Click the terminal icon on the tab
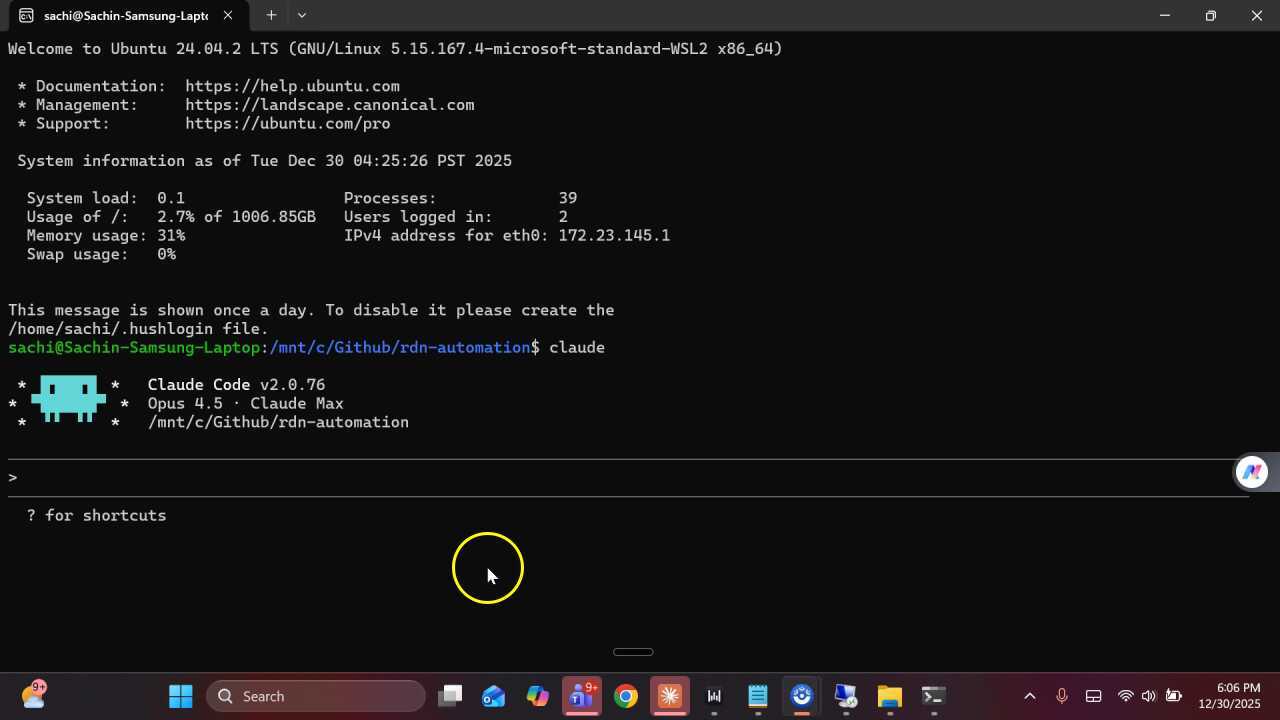Screen dimensions: 1280x720 pyautogui.click(x=27, y=16)
